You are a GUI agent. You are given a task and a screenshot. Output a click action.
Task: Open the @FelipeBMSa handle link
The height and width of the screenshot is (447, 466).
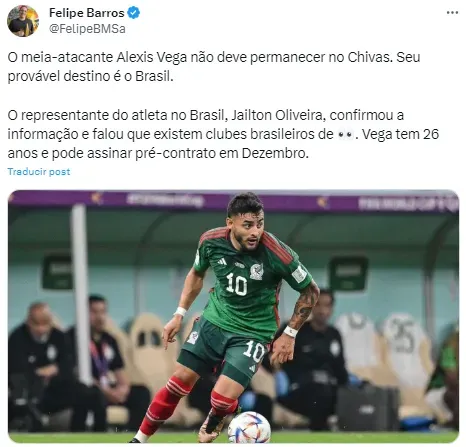(x=87, y=29)
